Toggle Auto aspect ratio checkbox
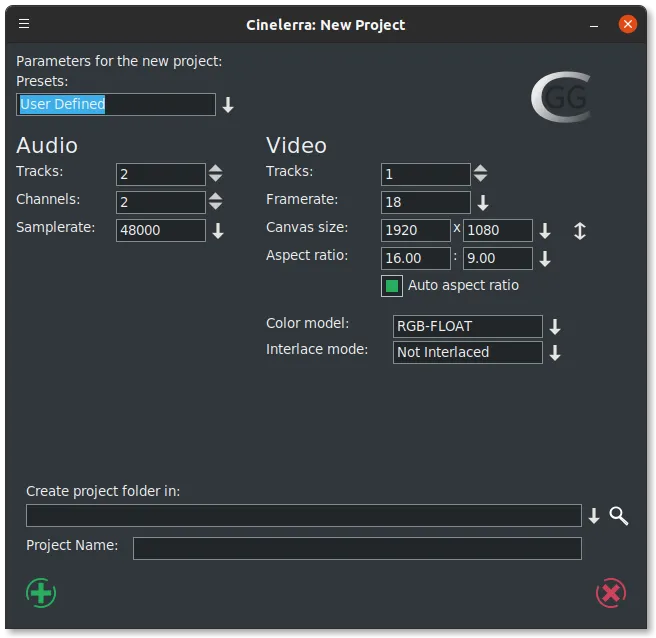The image size is (656, 638). click(392, 286)
